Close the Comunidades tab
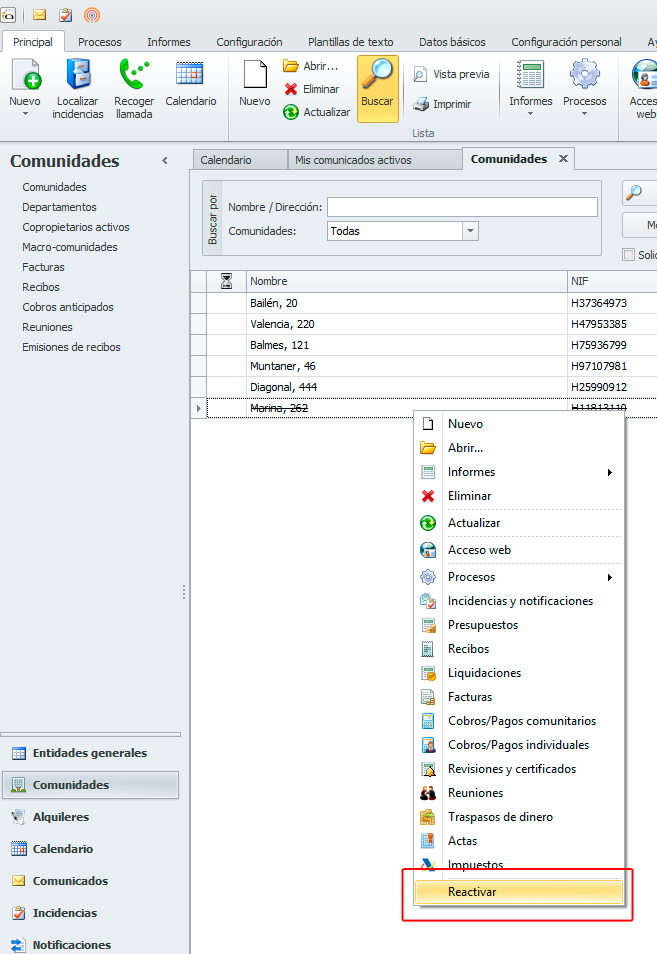The image size is (657, 954). (563, 159)
